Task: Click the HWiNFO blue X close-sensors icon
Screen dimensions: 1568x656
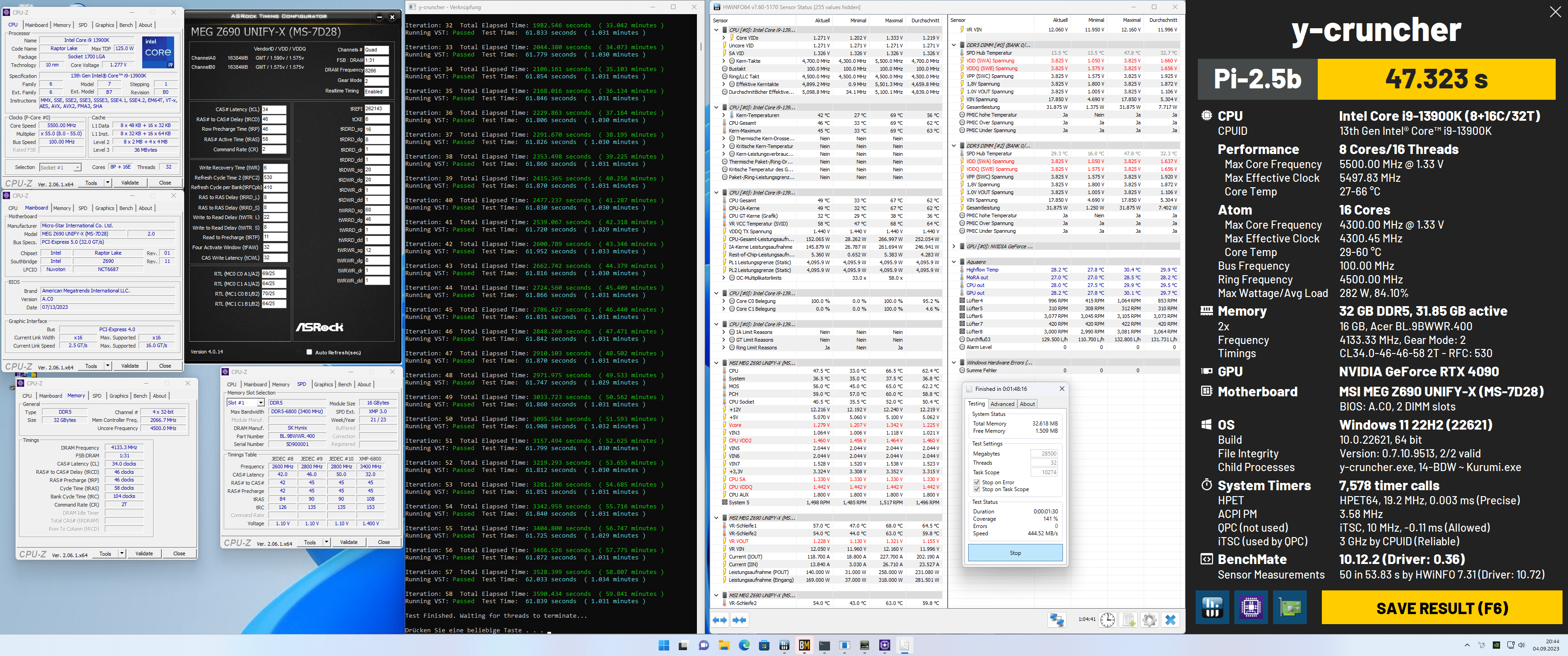Action: pyautogui.click(x=1170, y=620)
